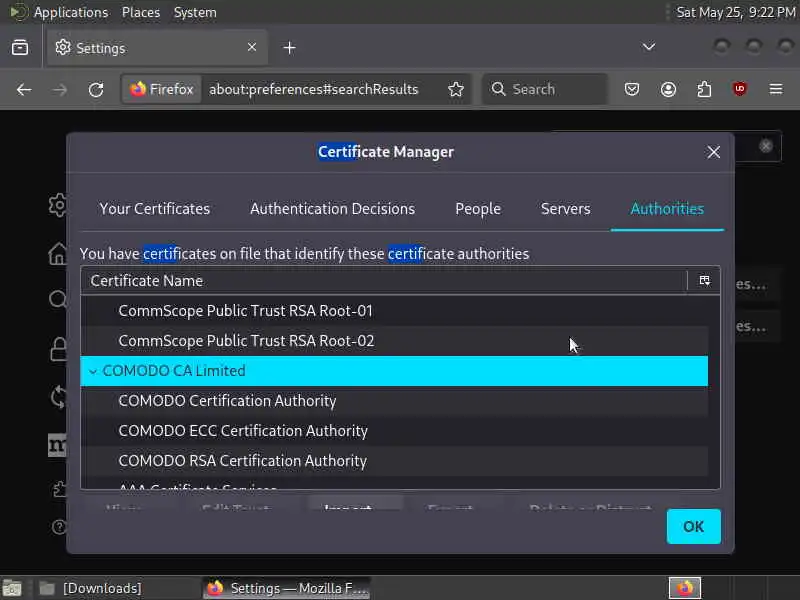800x600 pixels.
Task: Select the Settings browser tab
Action: 156,47
